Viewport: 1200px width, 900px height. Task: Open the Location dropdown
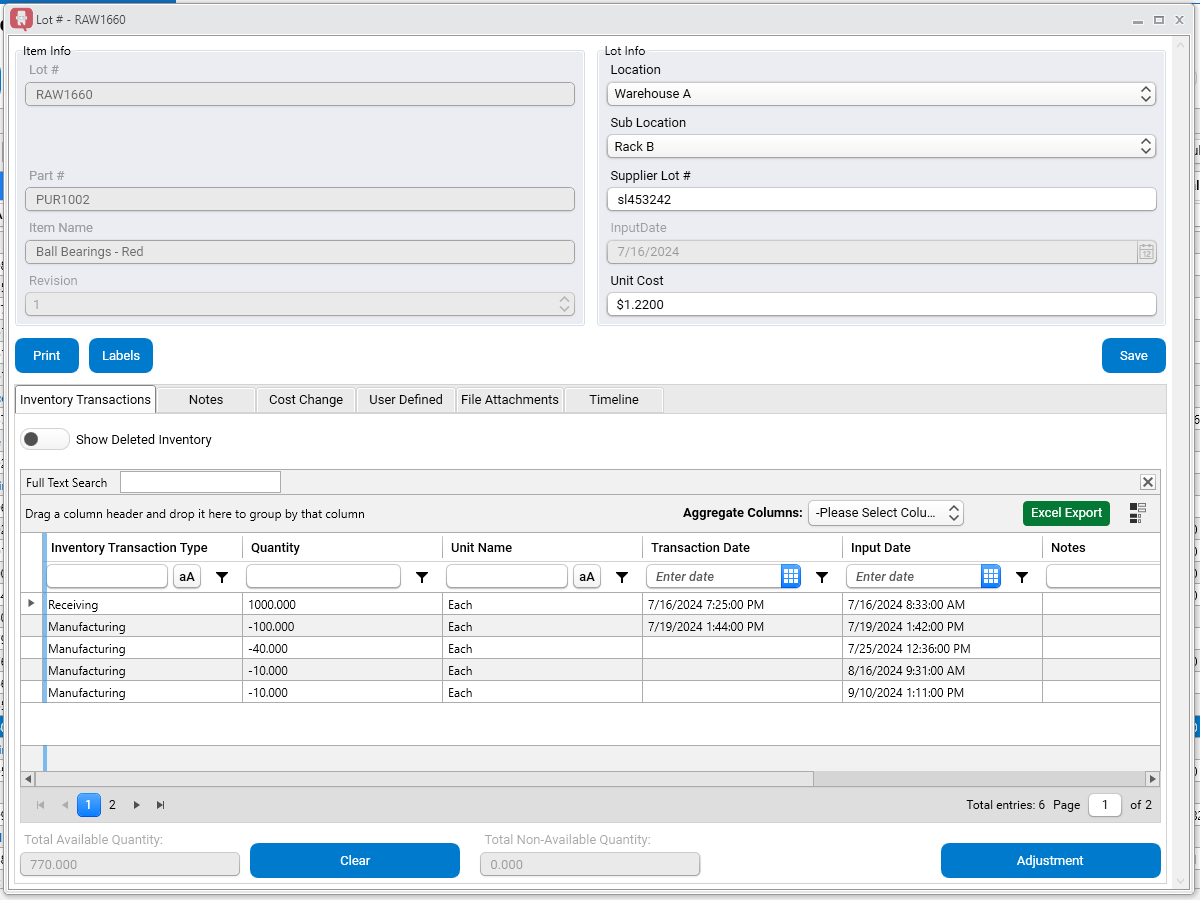(x=1146, y=93)
